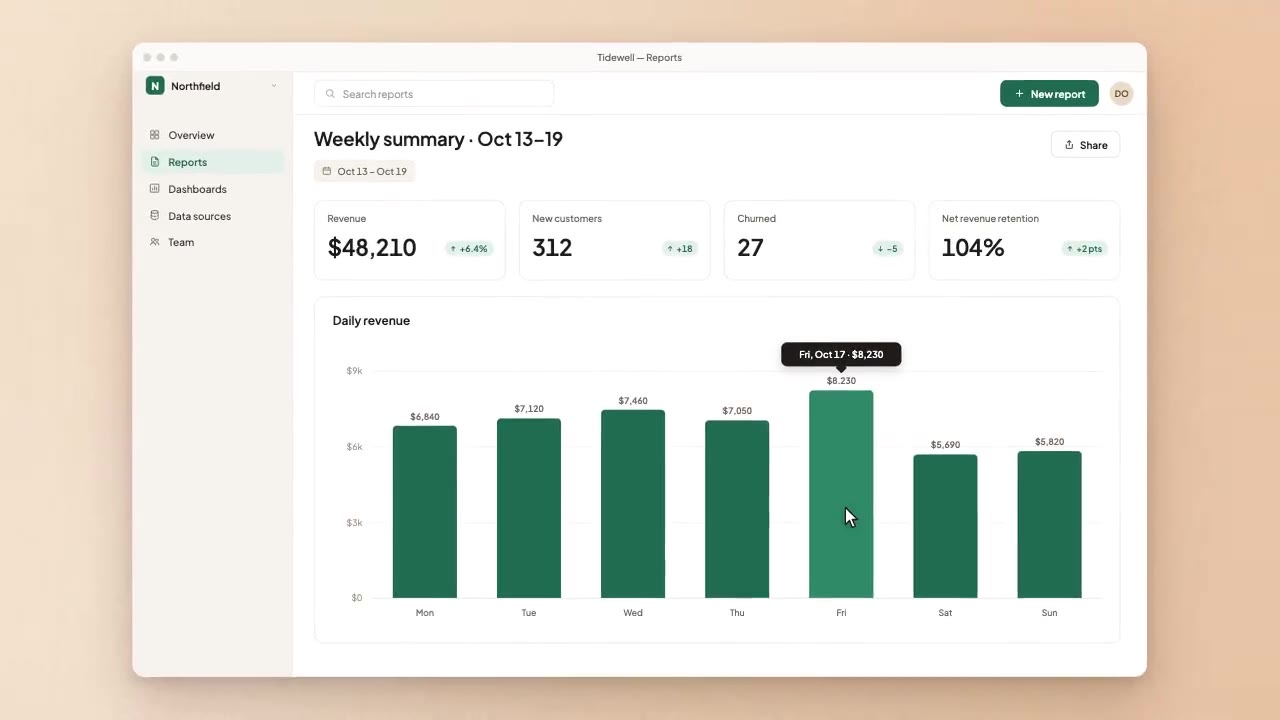
Task: Select the Monday revenue bar
Action: tap(425, 512)
